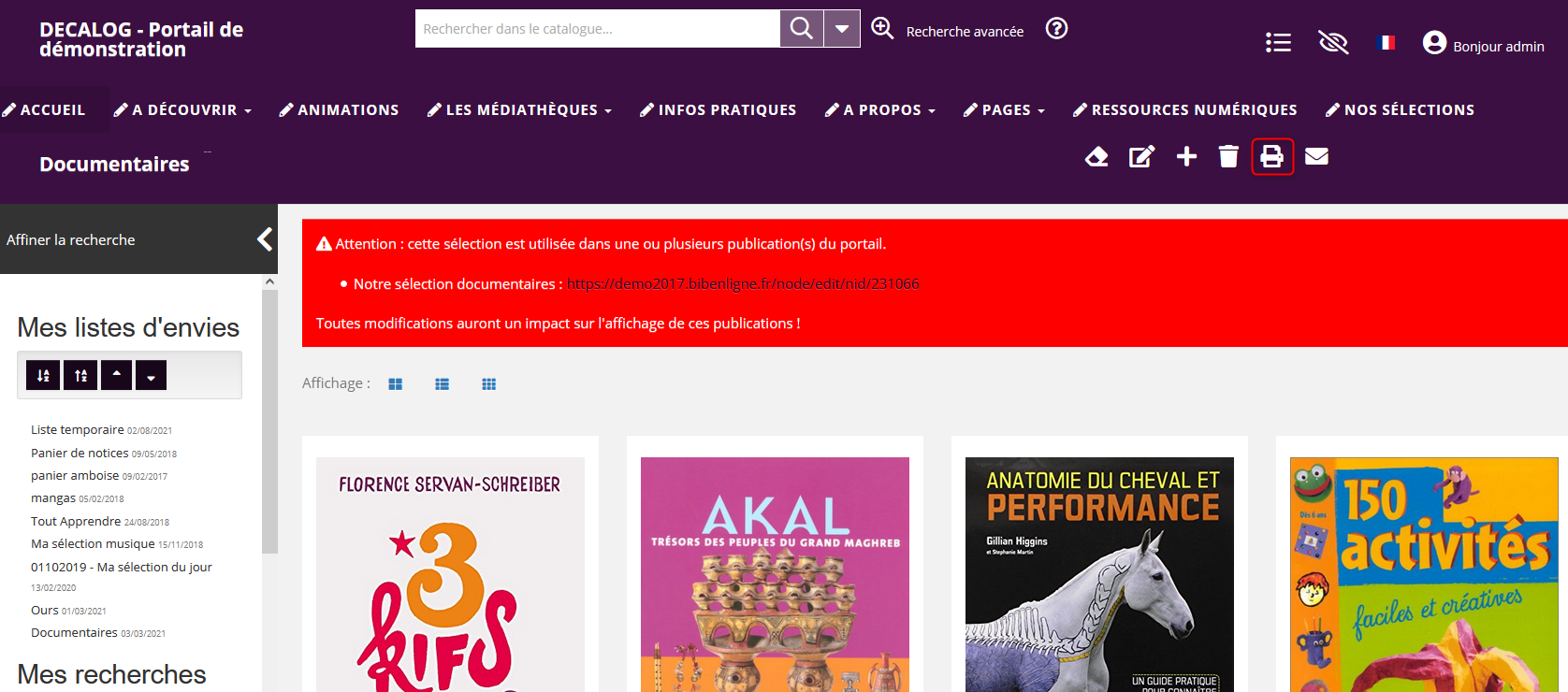Open the demo2017.bibenligne.fr node edit link
The width and height of the screenshot is (1568, 692).
(743, 283)
